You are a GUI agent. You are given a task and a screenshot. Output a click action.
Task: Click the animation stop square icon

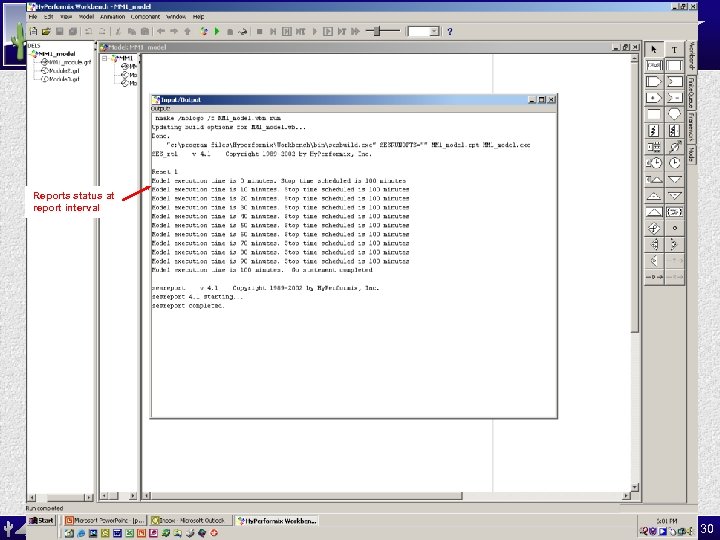pos(259,31)
